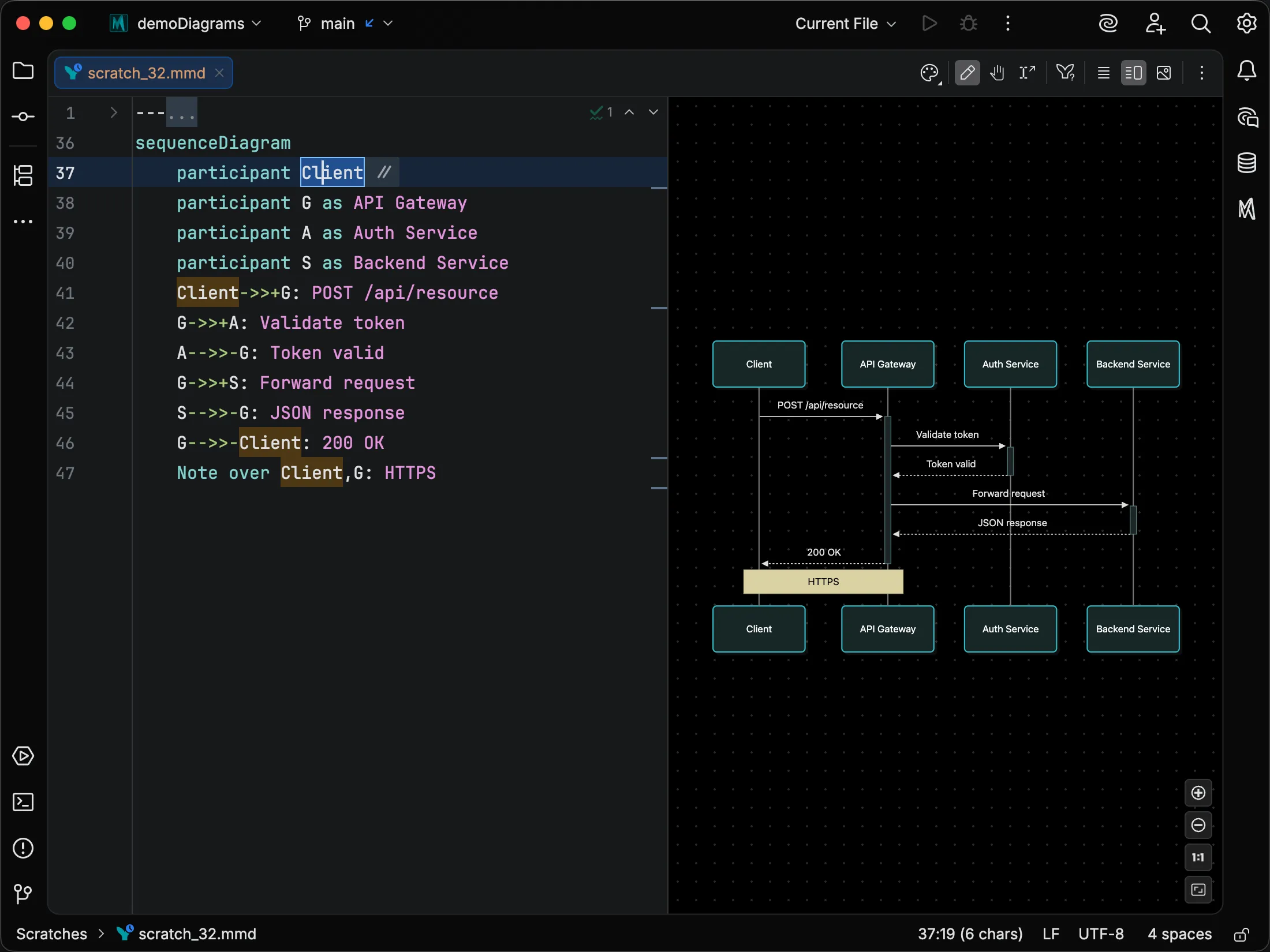Screen dimensions: 1270x952
Task: Open the AI Chat tool window
Action: coord(1247,118)
